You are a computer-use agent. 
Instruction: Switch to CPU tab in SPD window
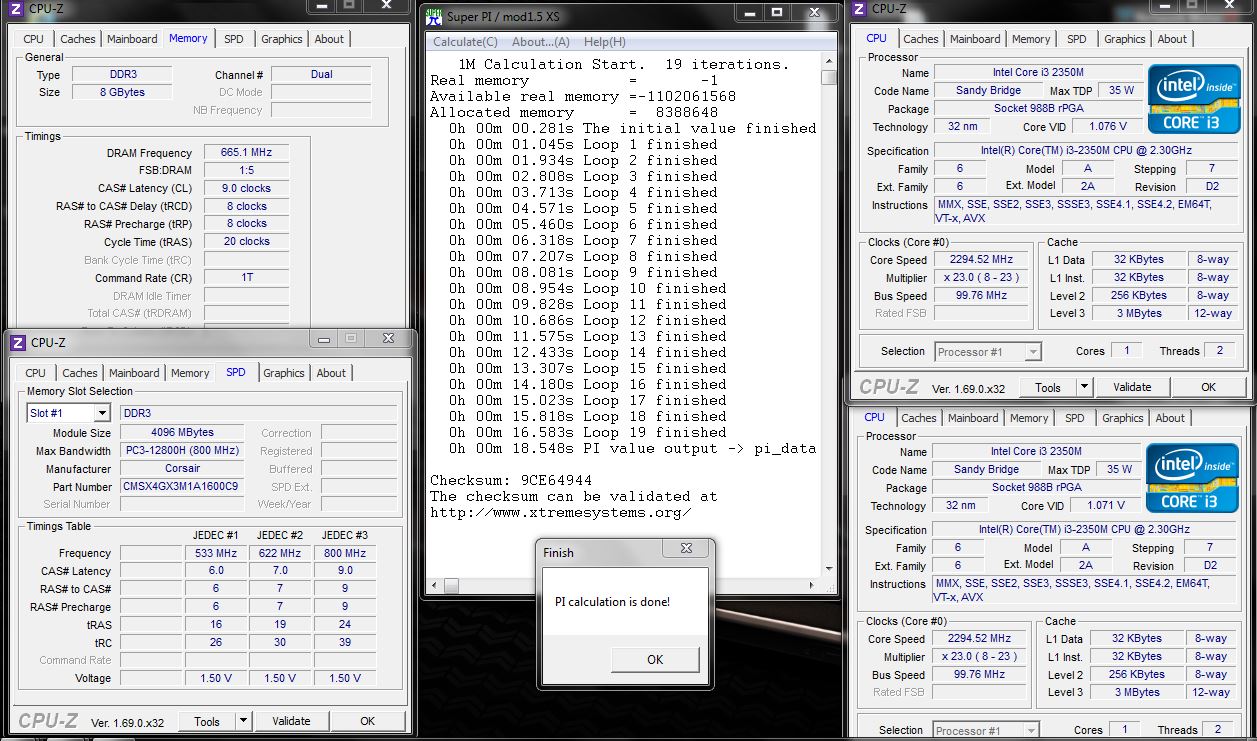pos(36,373)
